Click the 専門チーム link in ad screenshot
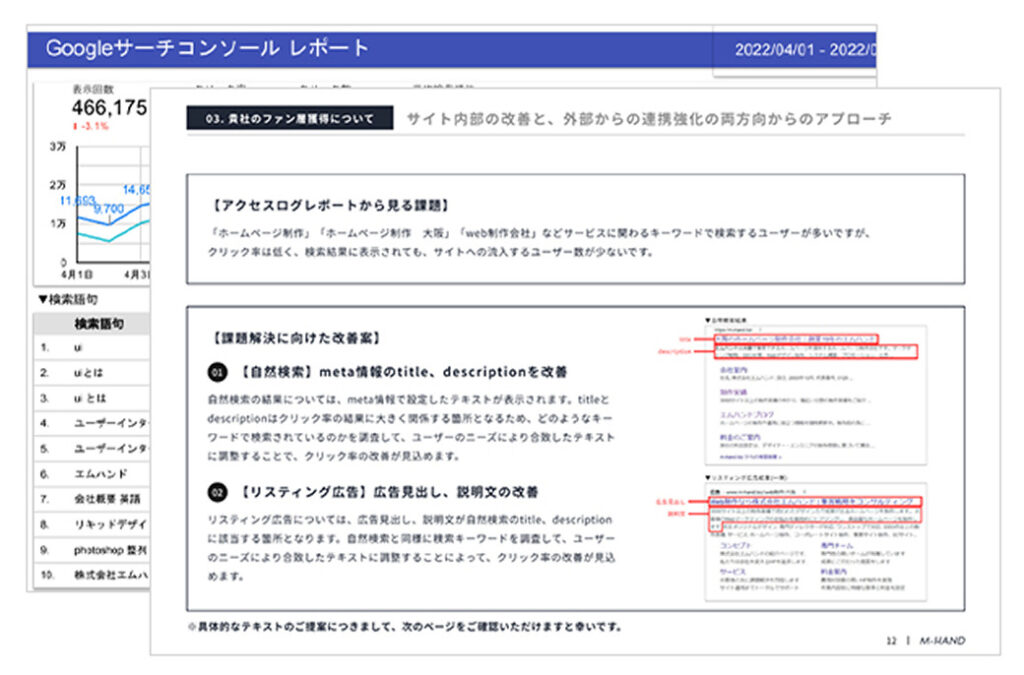This screenshot has width=1024, height=675. point(837,545)
